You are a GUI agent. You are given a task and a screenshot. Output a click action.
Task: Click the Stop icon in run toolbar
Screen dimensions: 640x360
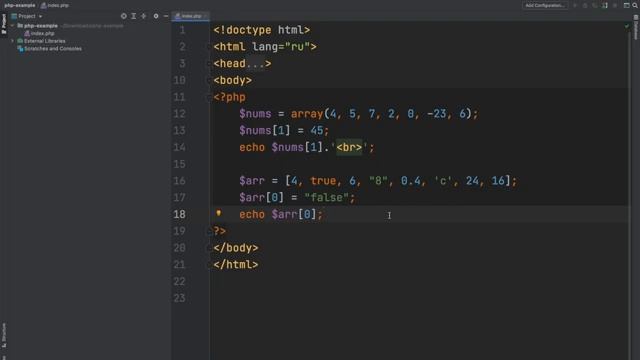(x=615, y=5)
